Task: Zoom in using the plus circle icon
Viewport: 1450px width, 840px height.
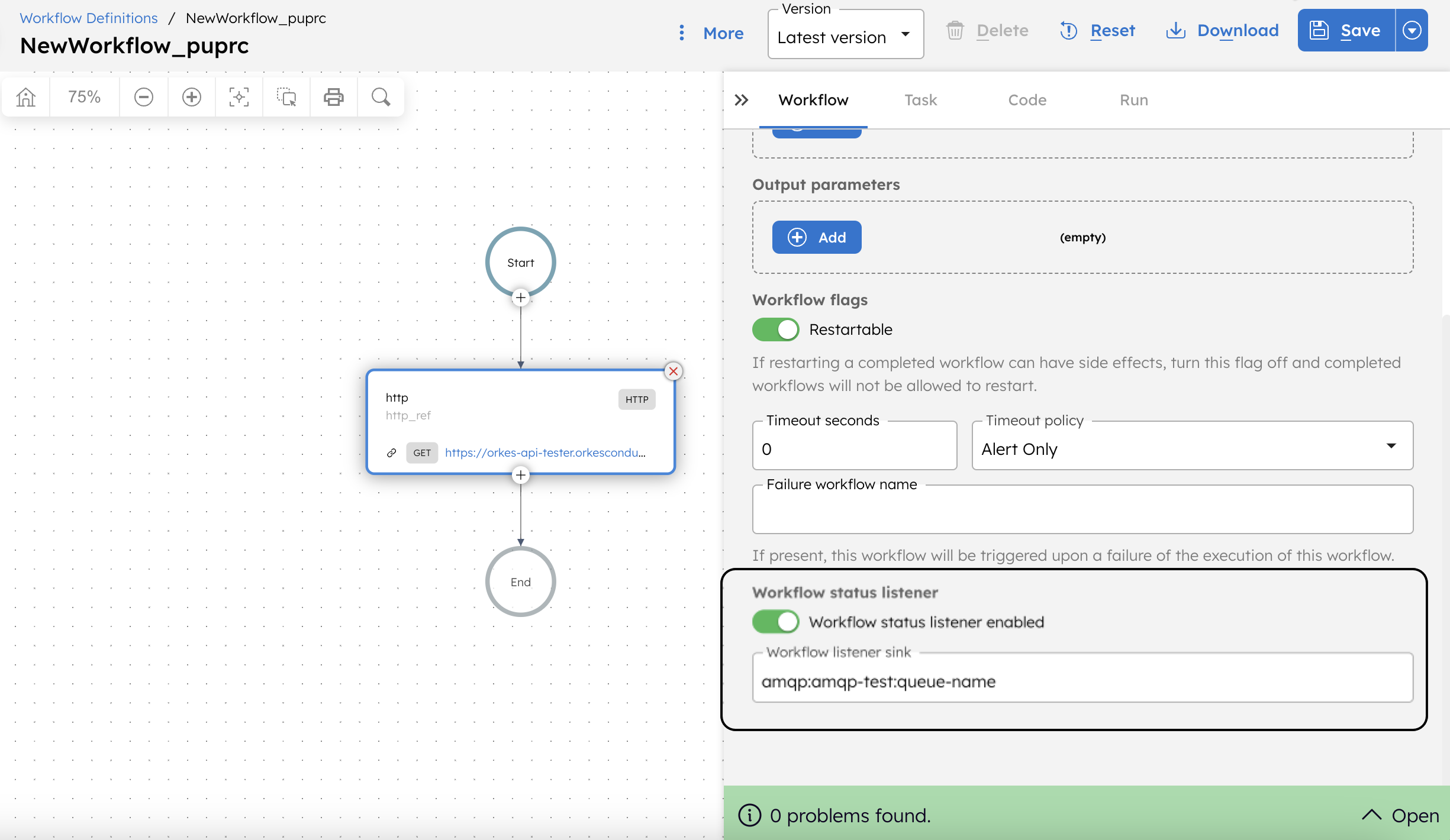Action: tap(191, 96)
